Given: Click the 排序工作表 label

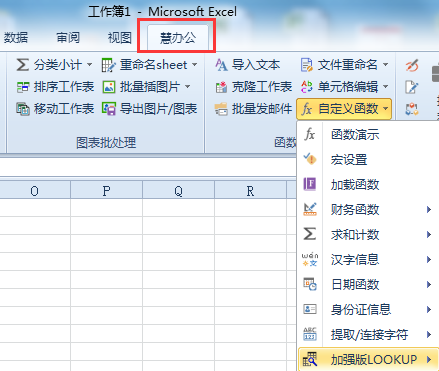Looking at the screenshot, I should click(64, 87).
